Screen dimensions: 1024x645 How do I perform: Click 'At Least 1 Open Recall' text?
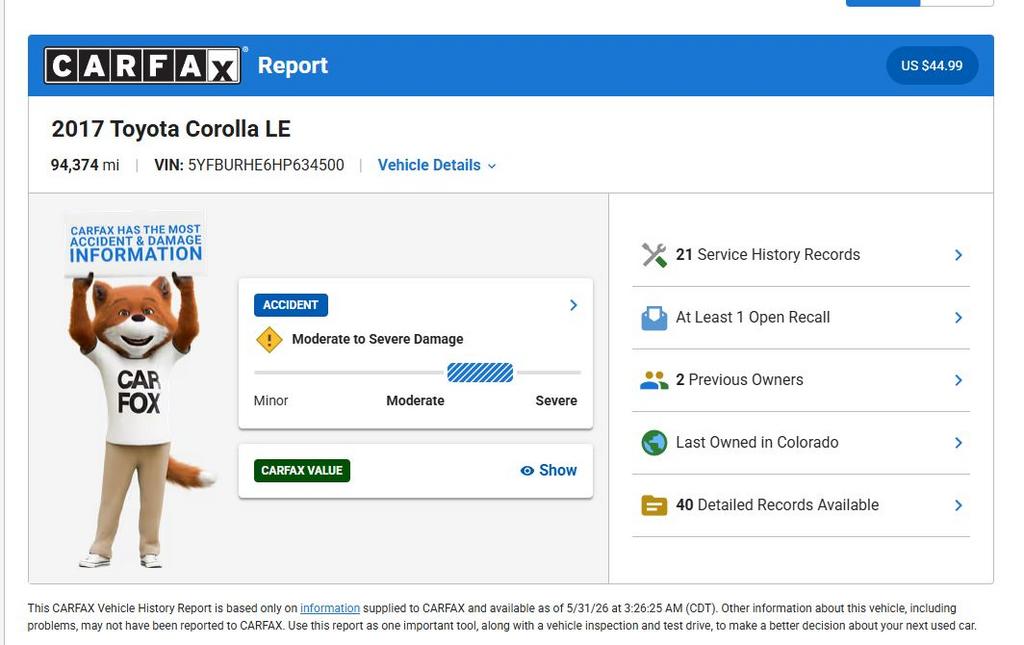click(x=752, y=317)
